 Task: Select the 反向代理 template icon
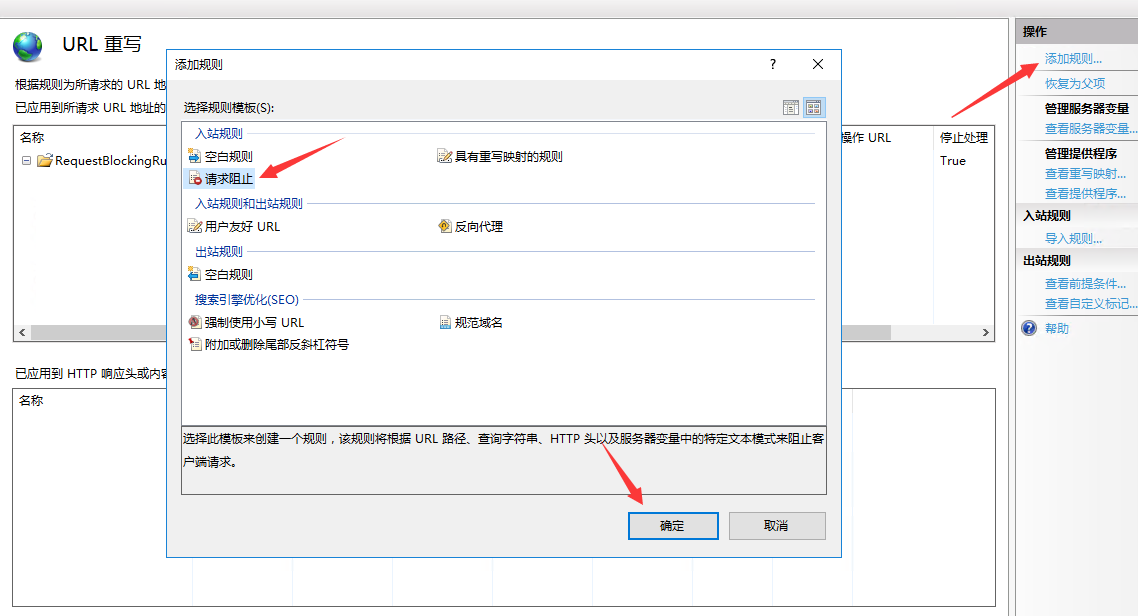[445, 227]
